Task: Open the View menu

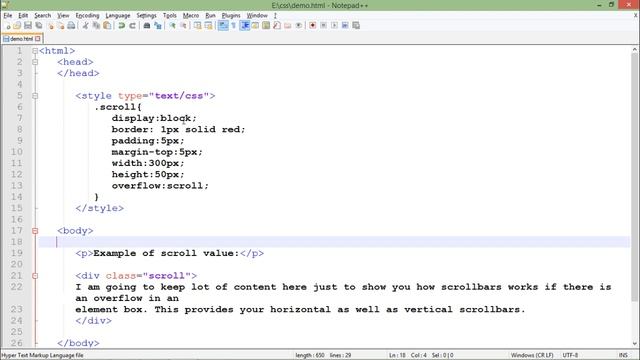Action: (x=63, y=16)
